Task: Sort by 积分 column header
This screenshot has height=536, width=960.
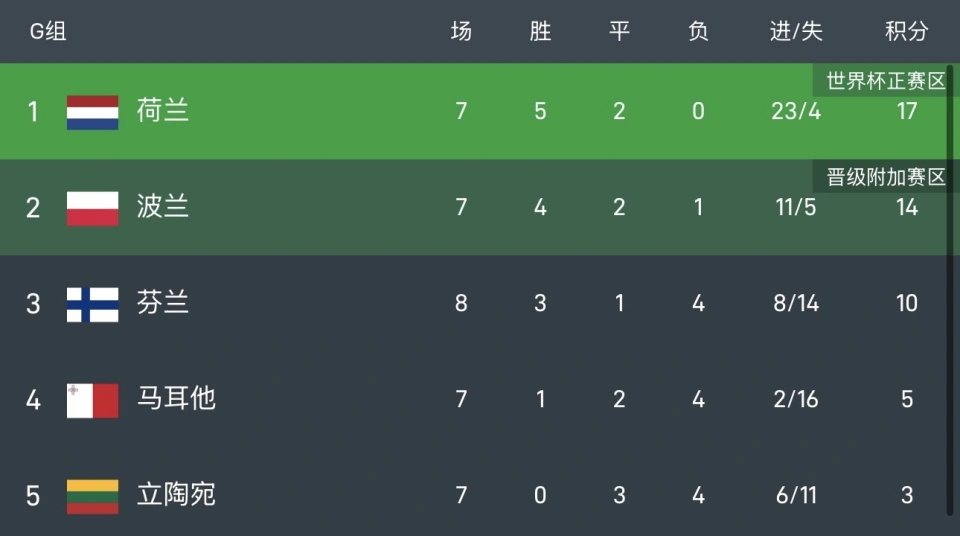Action: (x=906, y=31)
